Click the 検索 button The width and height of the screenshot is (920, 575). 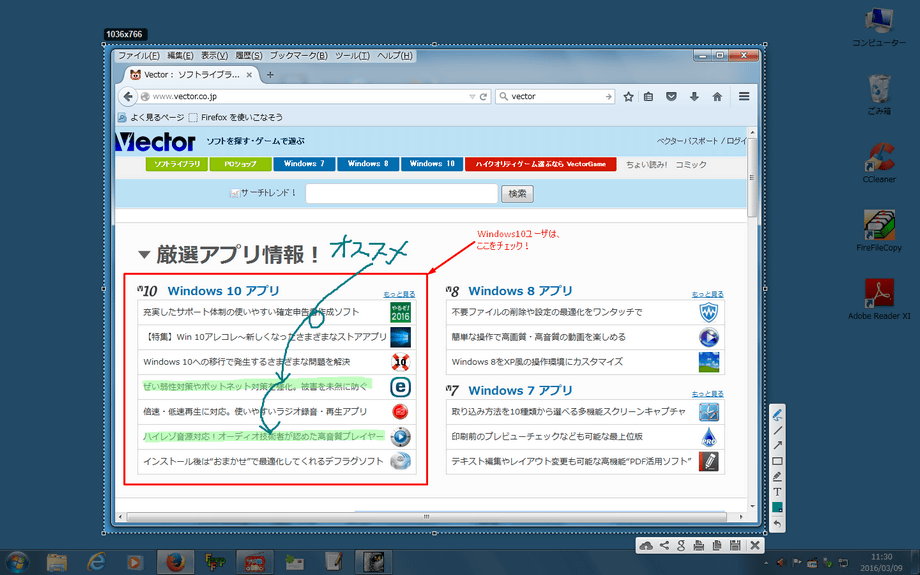click(x=517, y=194)
